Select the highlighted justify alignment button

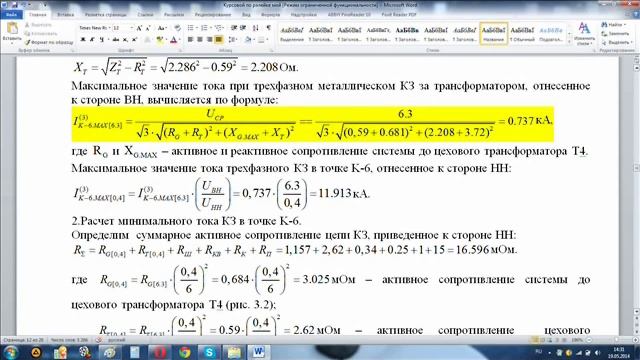coord(219,40)
